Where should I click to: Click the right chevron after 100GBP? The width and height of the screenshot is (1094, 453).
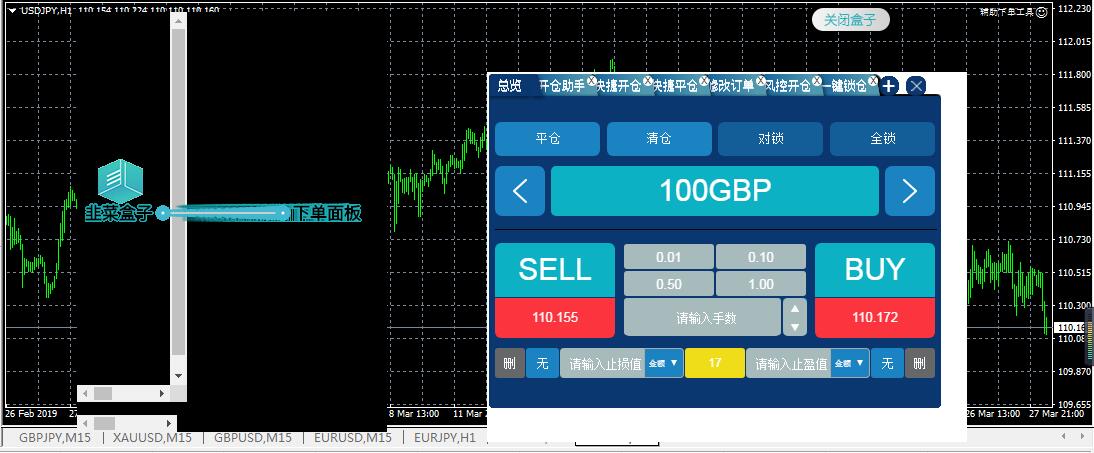point(910,191)
